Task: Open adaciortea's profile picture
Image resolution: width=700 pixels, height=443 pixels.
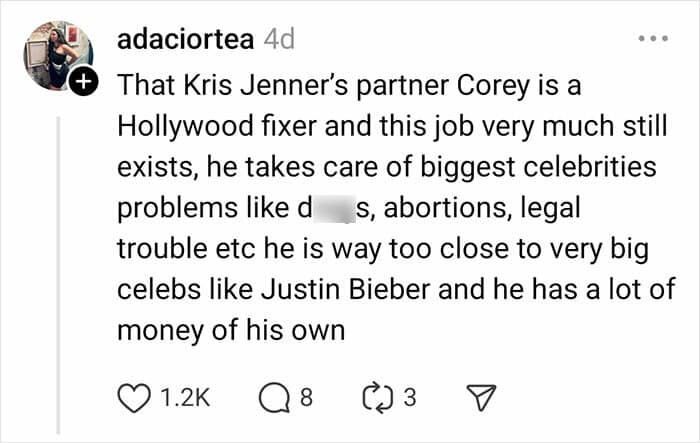Action: click(58, 56)
